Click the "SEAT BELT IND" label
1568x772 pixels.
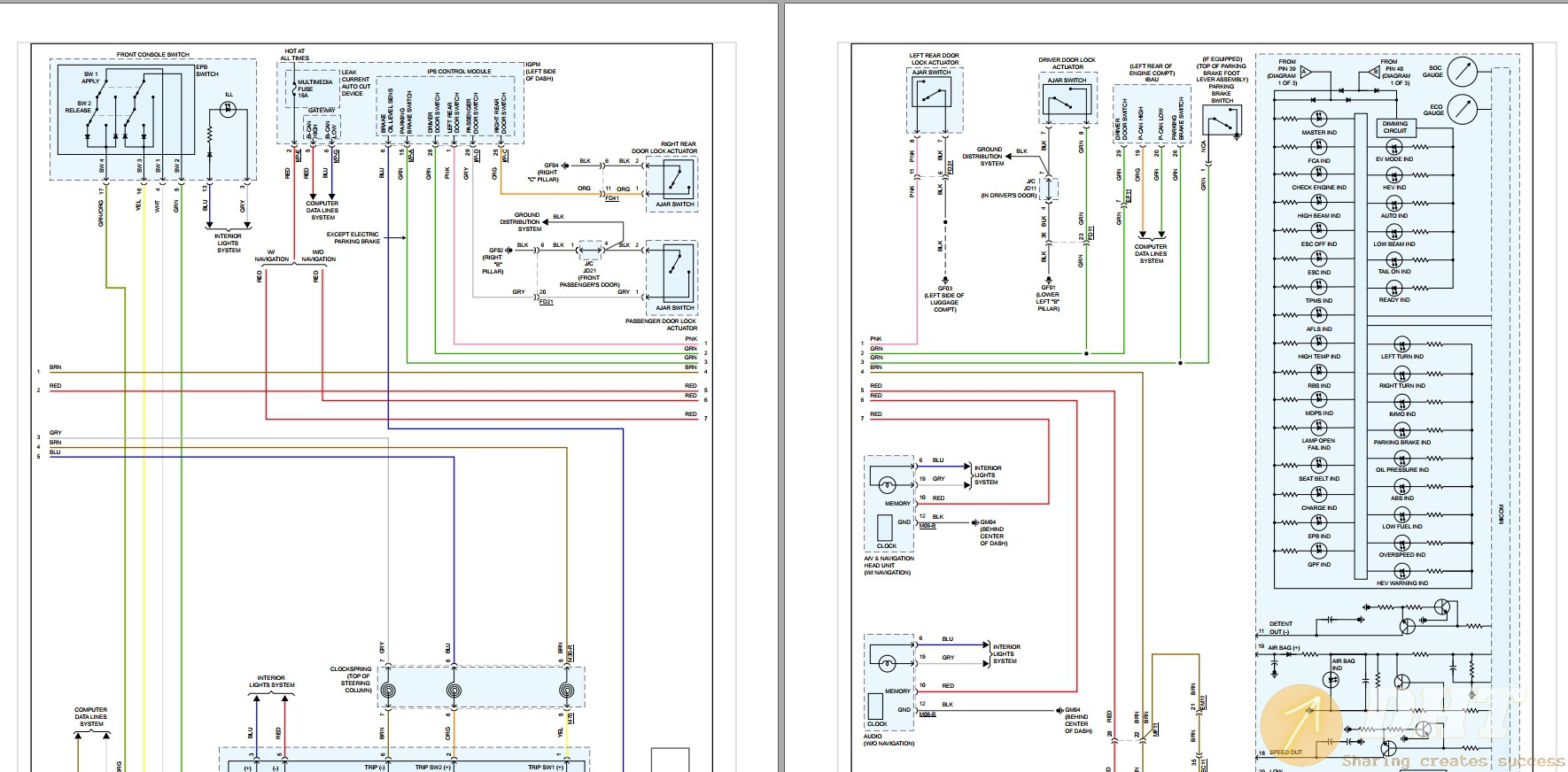point(1319,479)
